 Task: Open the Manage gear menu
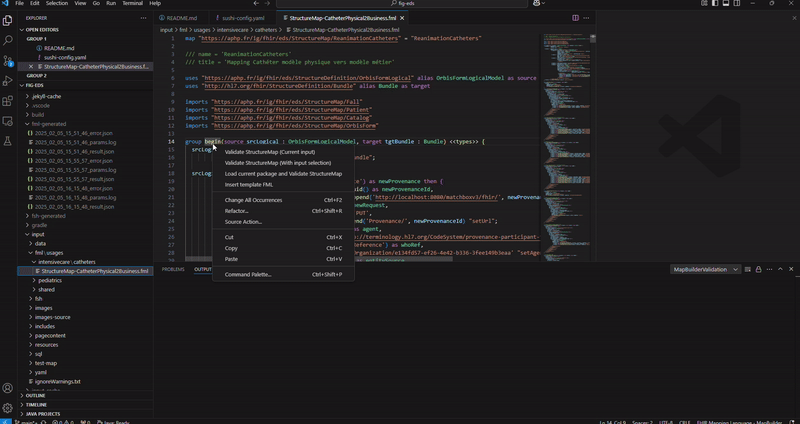[8, 408]
